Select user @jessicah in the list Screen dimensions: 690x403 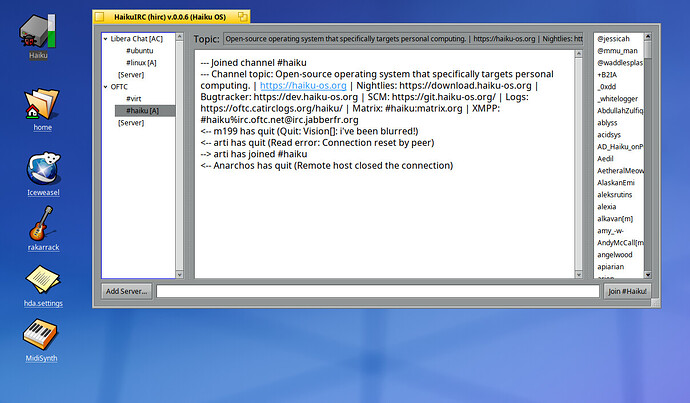pos(613,39)
